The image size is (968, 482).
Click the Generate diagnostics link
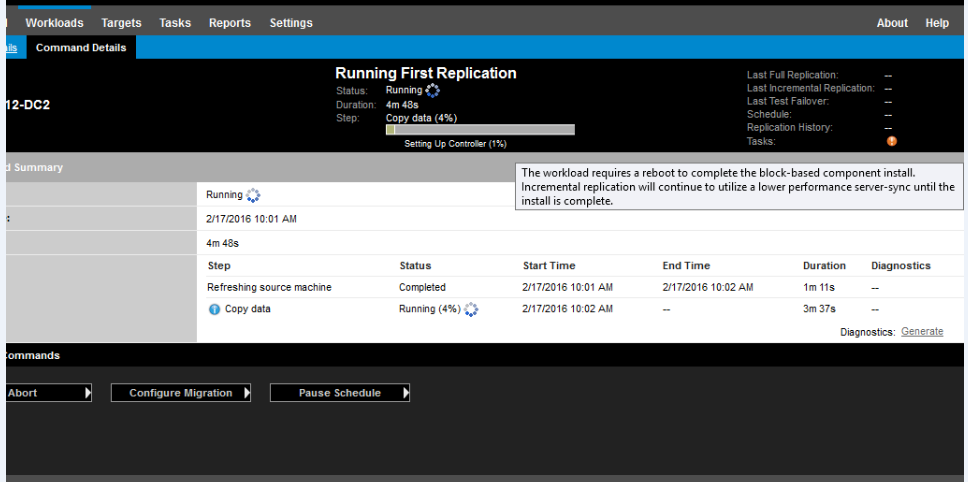click(921, 332)
